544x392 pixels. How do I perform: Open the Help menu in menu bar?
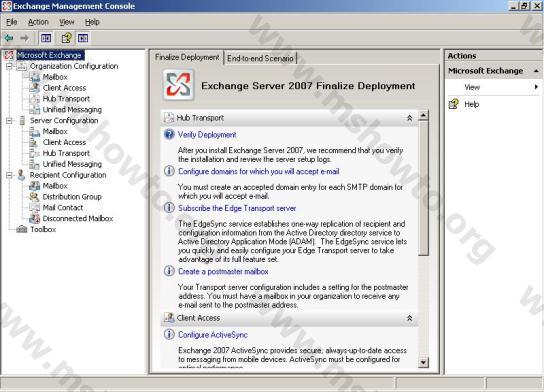click(92, 22)
